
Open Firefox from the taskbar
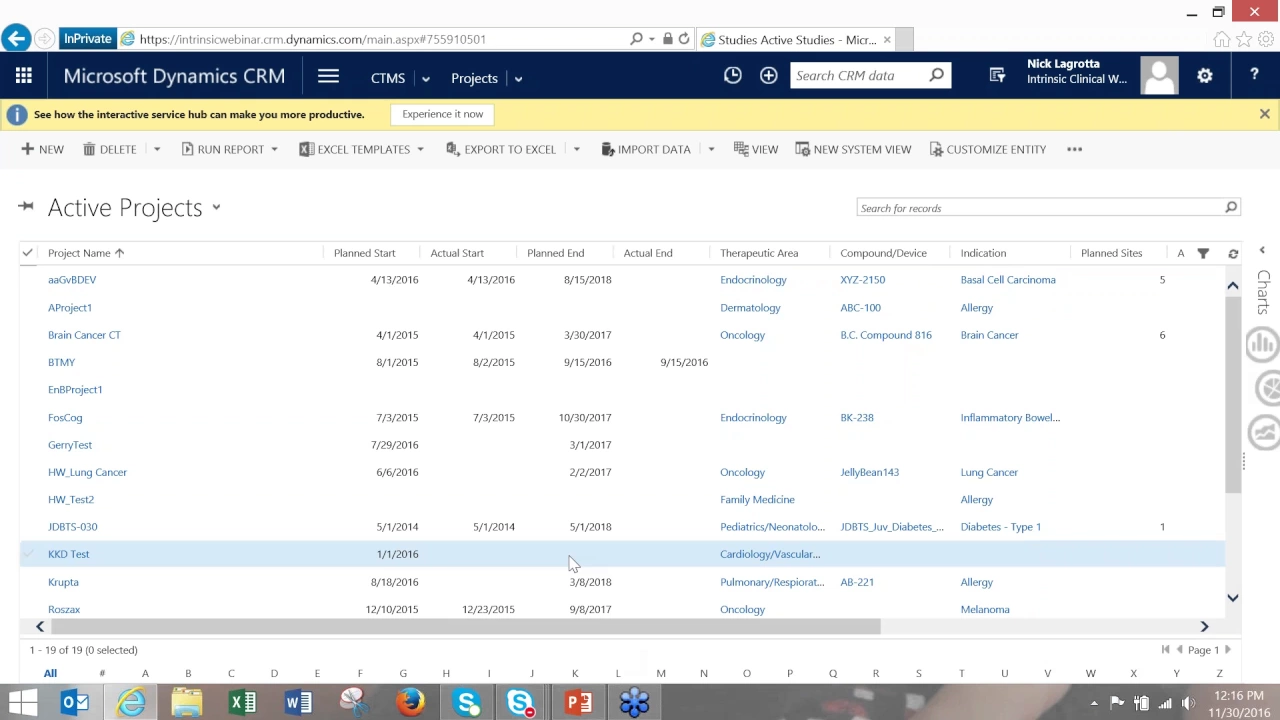point(410,703)
